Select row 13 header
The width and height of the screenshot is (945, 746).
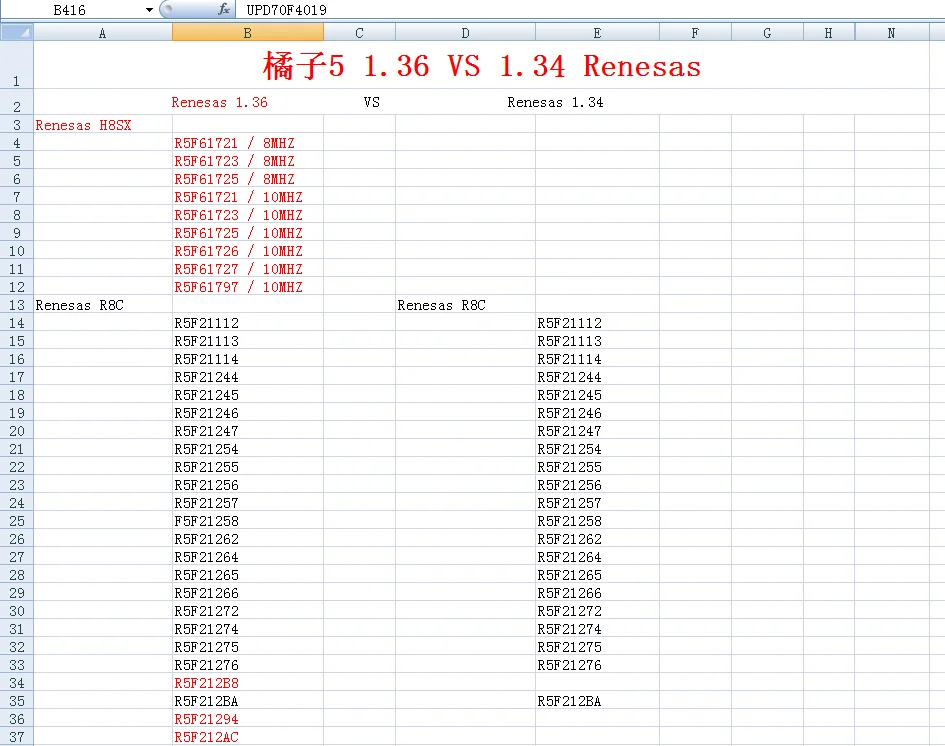click(x=17, y=305)
